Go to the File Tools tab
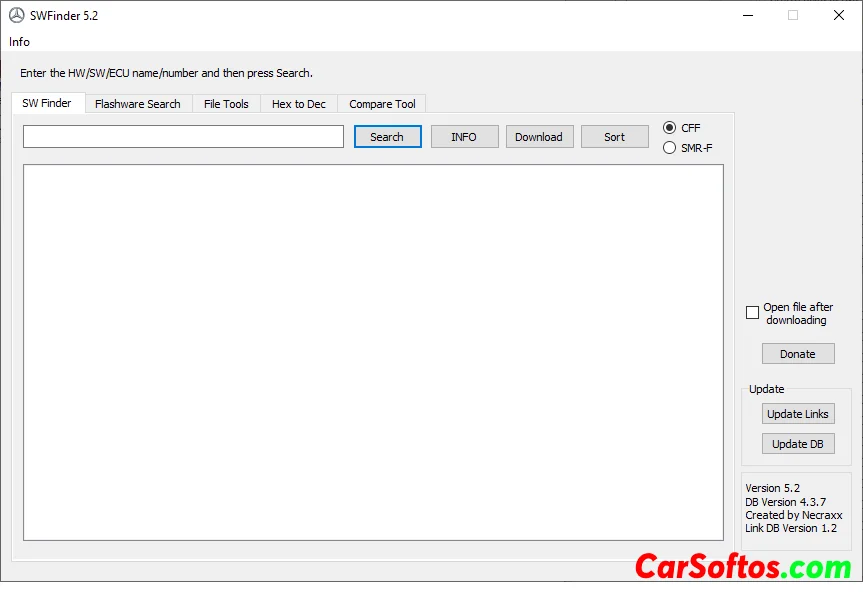The height and width of the screenshot is (600, 863). [x=226, y=104]
